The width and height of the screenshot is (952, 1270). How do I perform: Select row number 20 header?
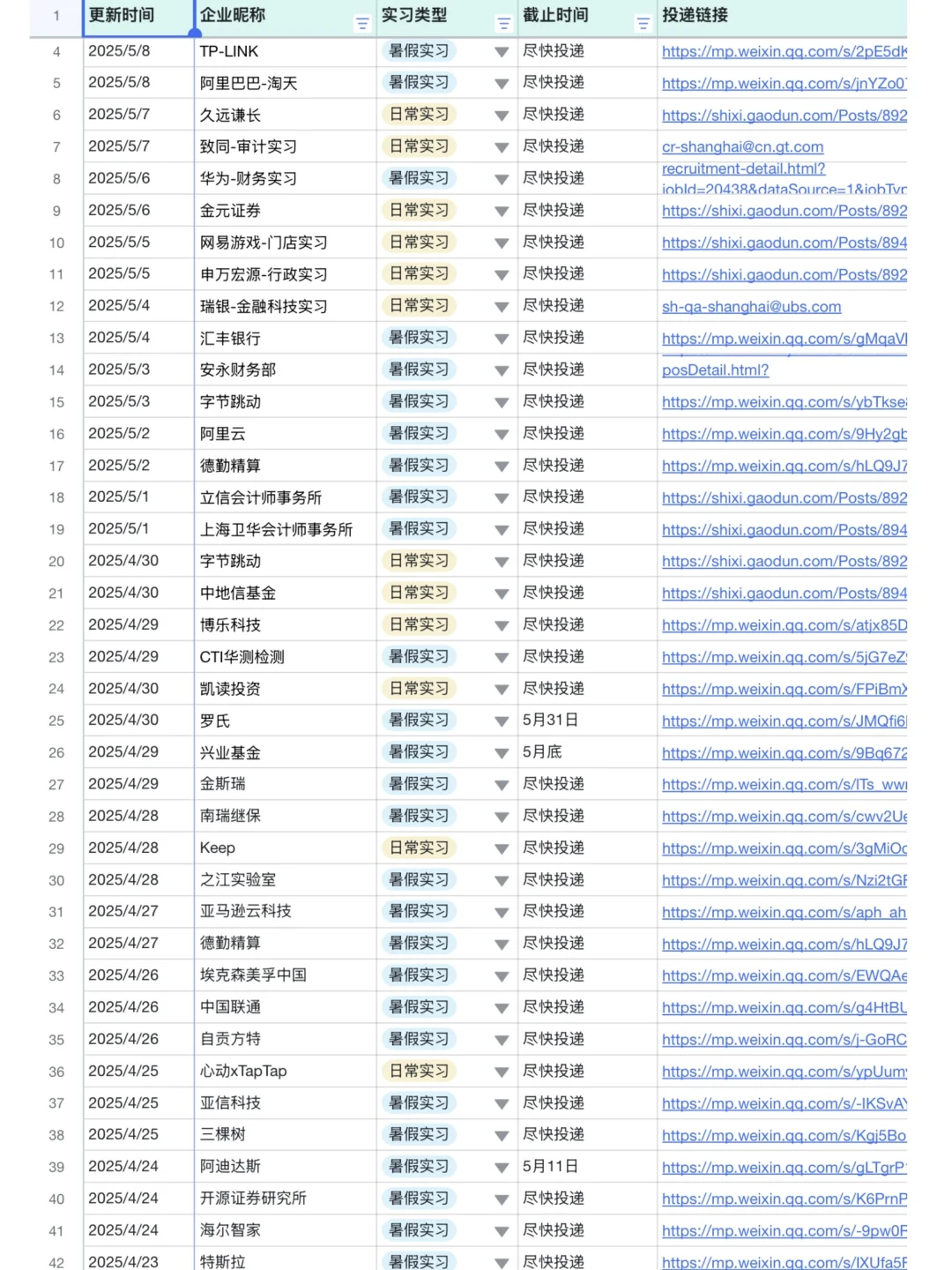[x=56, y=562]
